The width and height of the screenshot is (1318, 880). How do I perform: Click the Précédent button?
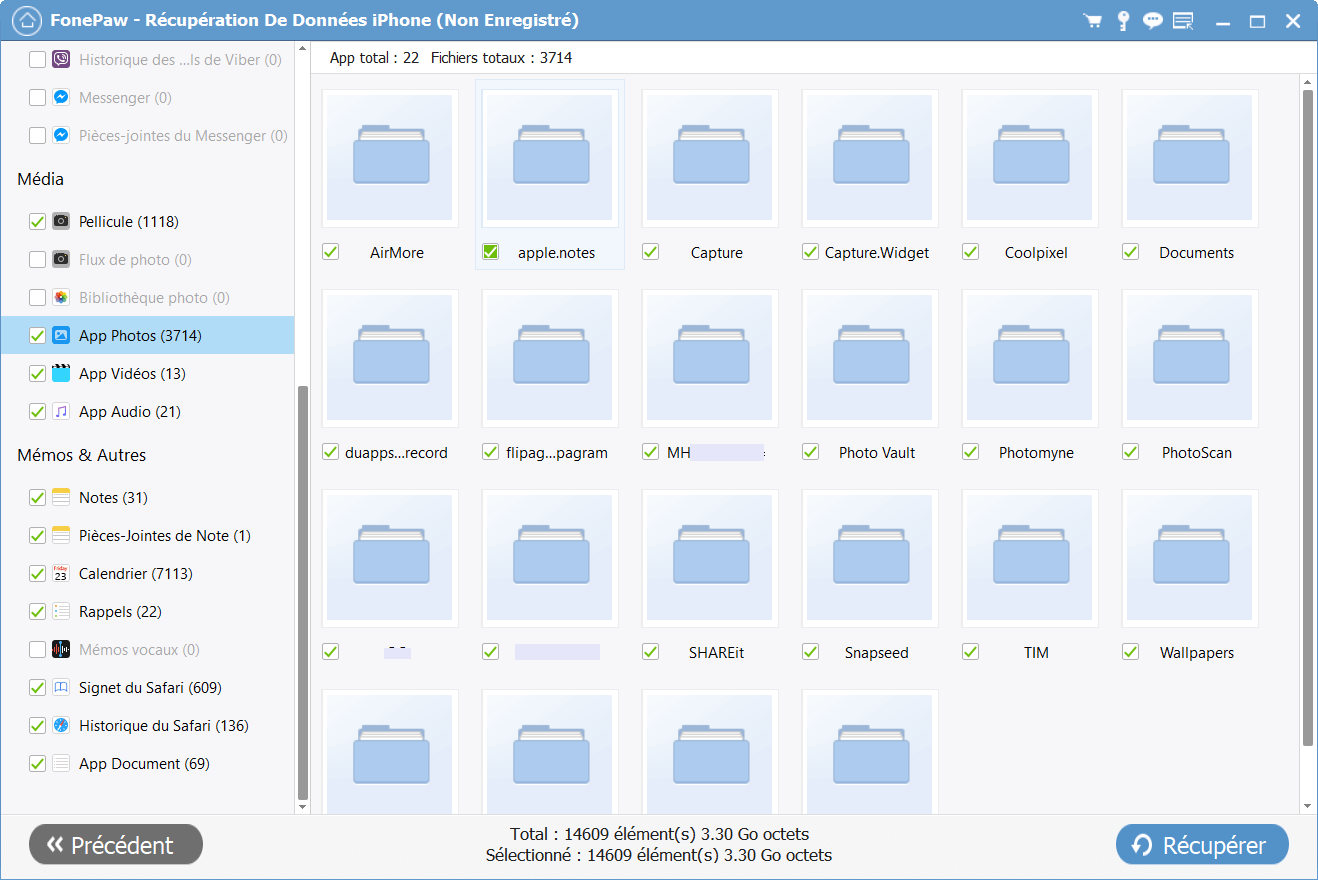116,845
